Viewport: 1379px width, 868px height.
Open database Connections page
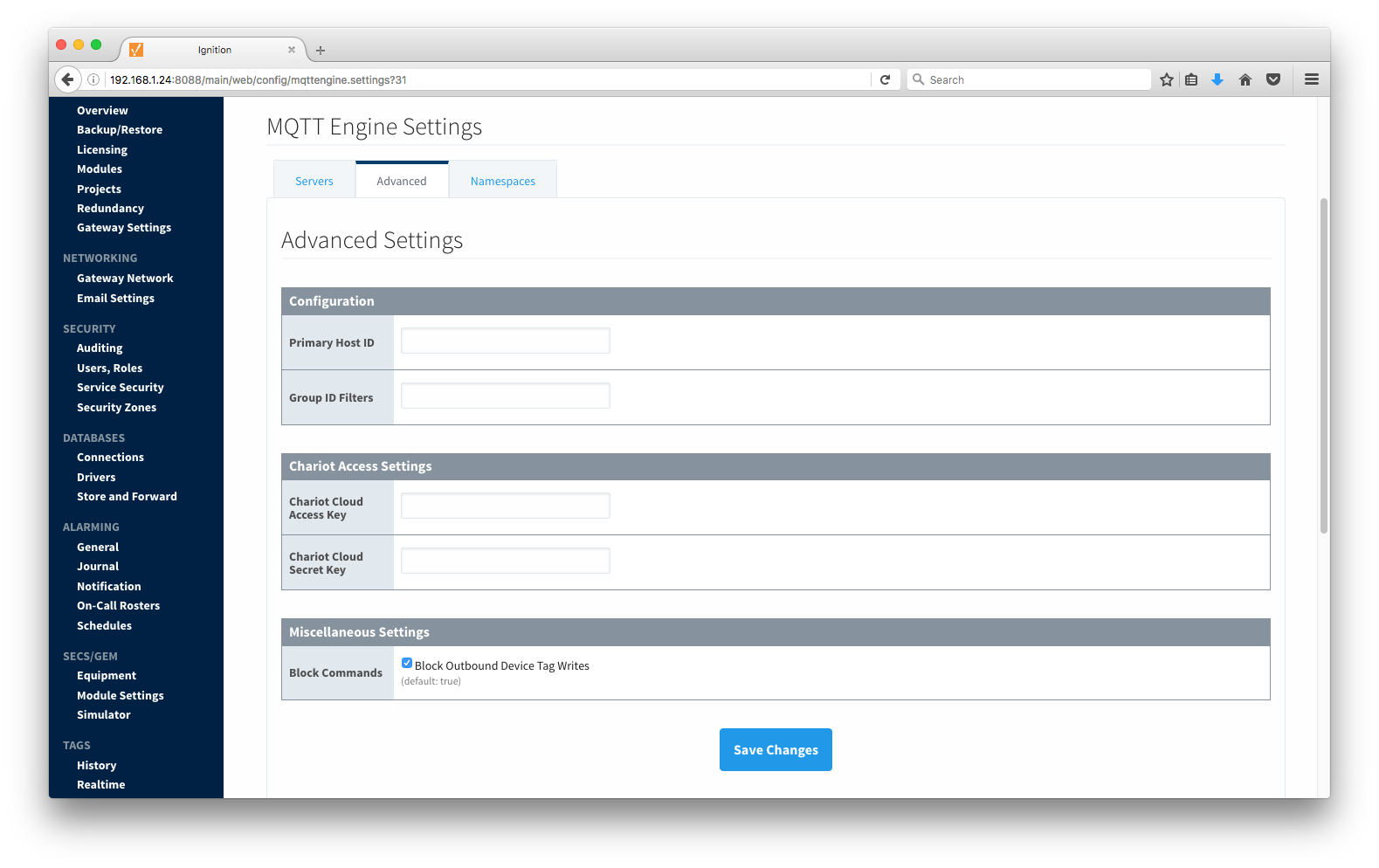tap(110, 458)
